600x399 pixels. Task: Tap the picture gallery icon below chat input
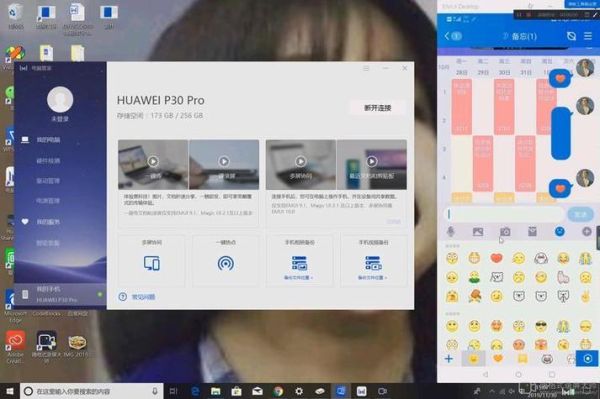pos(478,231)
